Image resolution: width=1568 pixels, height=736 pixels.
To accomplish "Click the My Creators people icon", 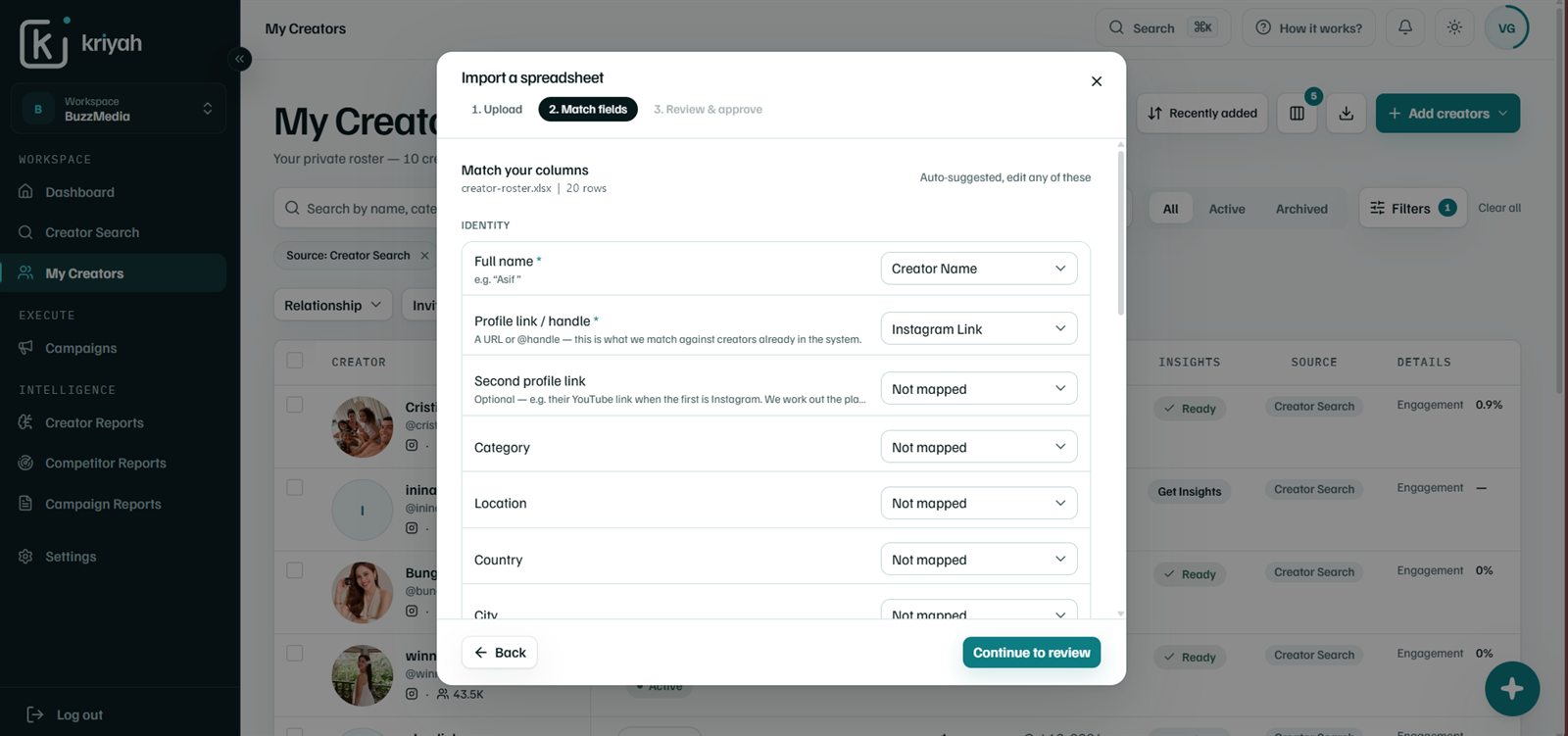I will (25, 273).
